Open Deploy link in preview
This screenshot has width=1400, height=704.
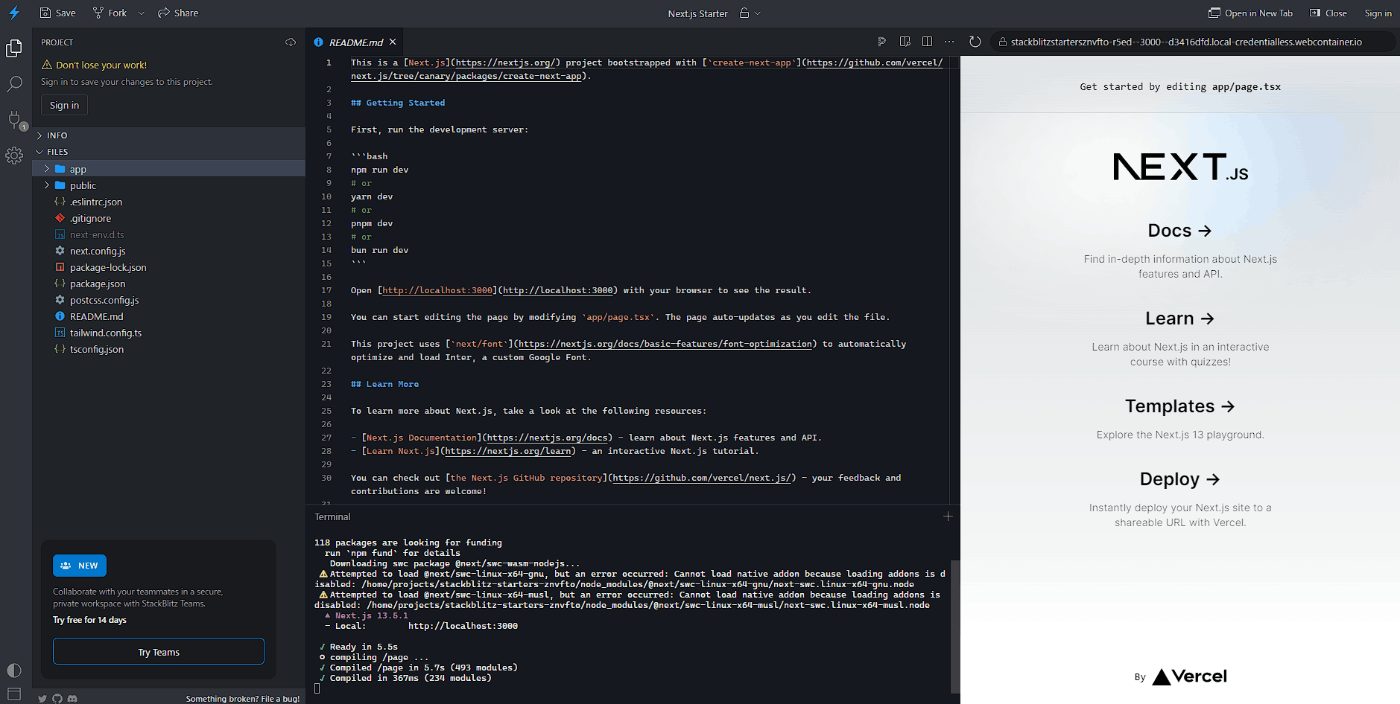(1180, 479)
